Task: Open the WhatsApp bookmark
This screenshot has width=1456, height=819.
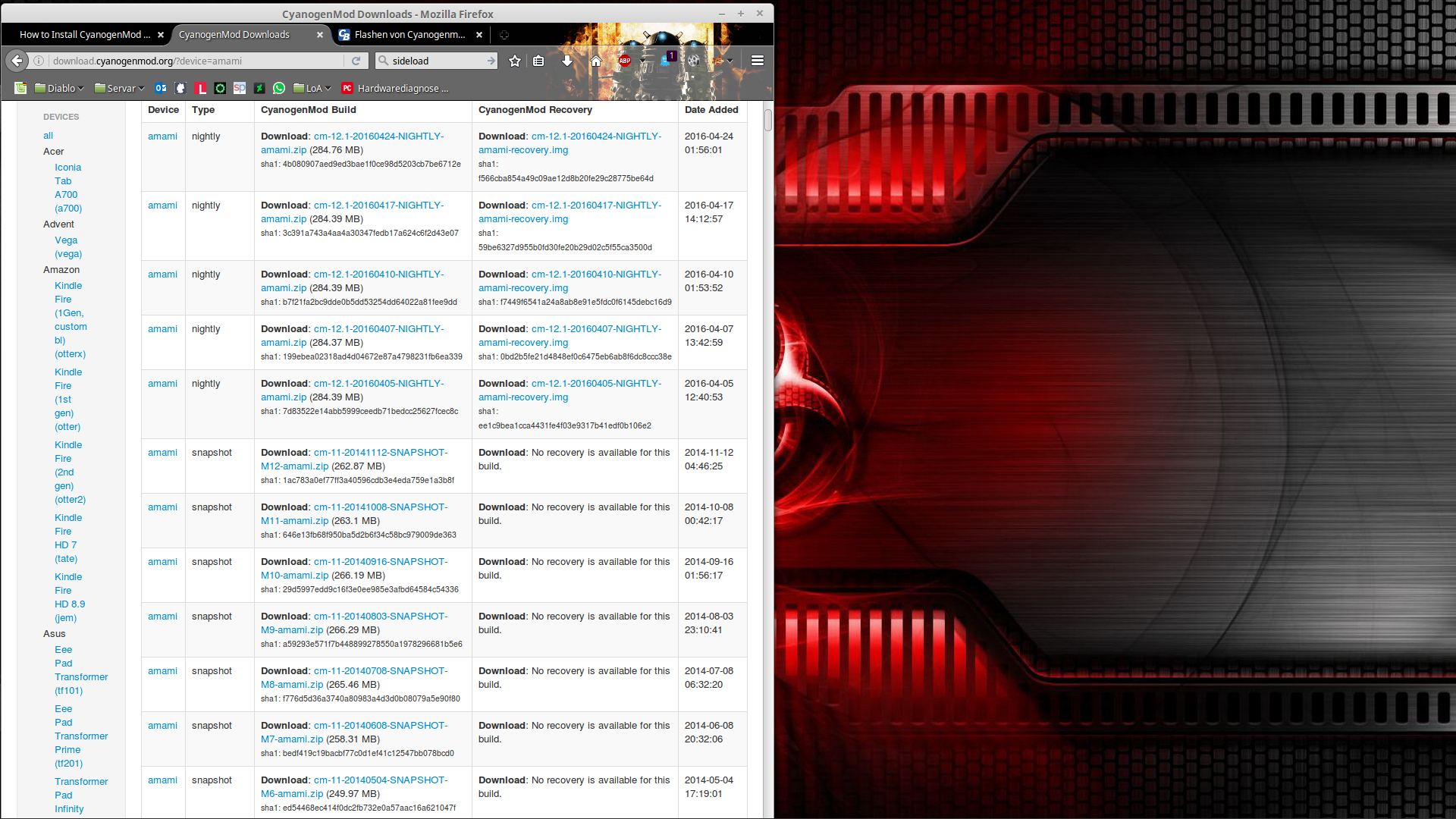Action: tap(279, 88)
